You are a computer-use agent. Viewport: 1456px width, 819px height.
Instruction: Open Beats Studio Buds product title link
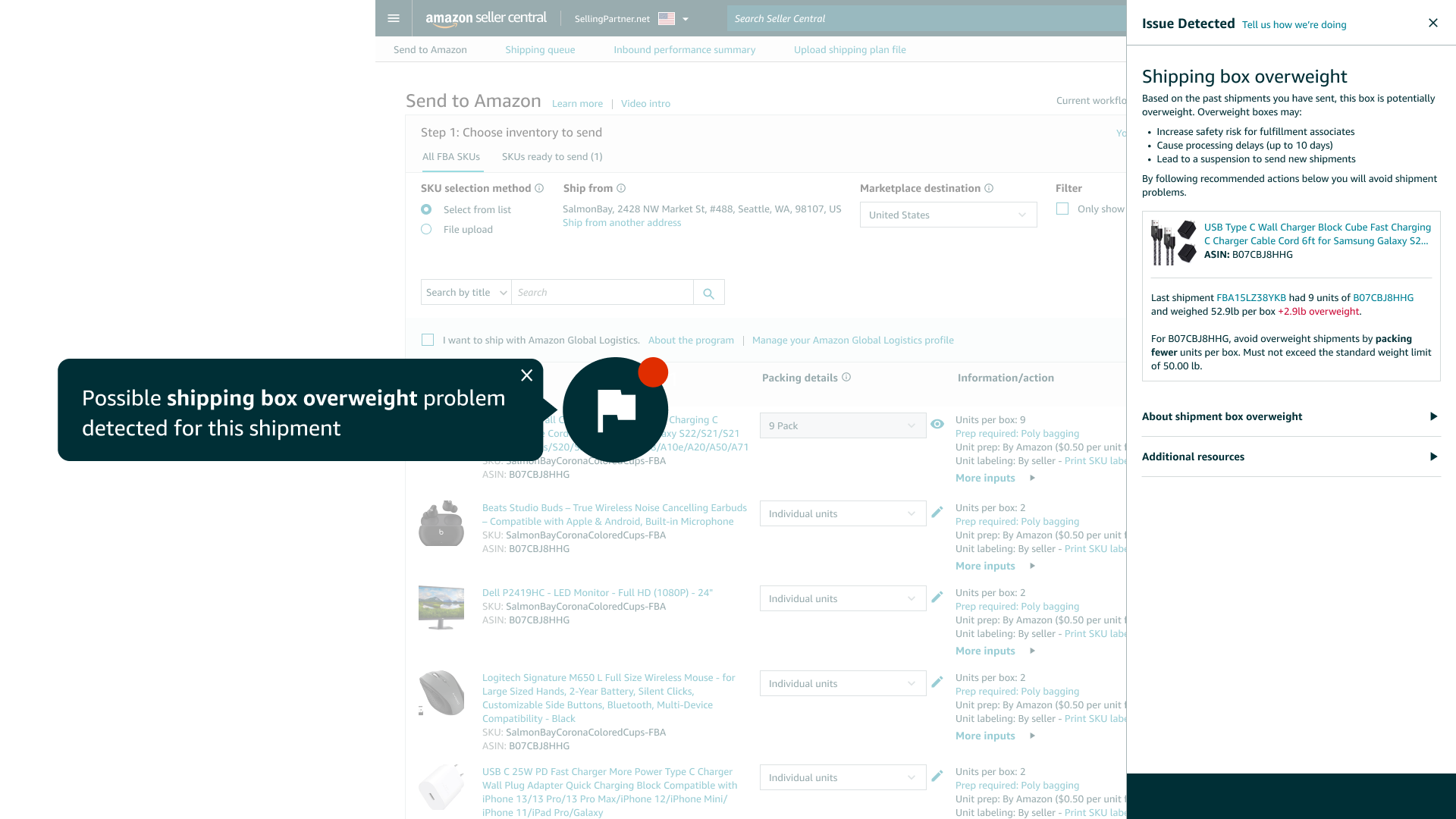click(x=614, y=515)
